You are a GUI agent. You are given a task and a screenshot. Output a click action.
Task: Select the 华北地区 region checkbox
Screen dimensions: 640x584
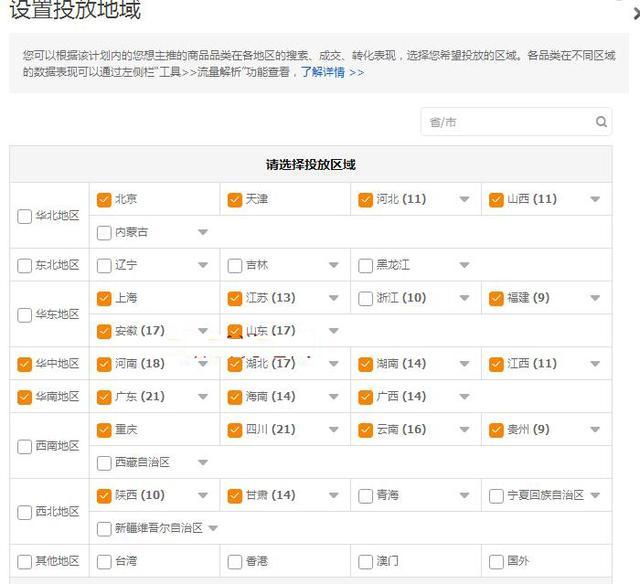[25, 216]
